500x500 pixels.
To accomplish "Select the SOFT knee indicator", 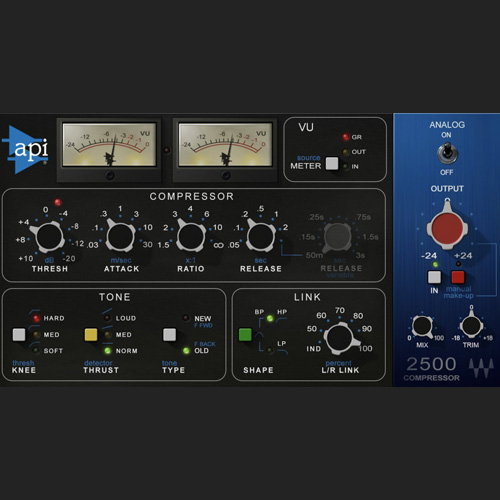I will tap(36, 350).
